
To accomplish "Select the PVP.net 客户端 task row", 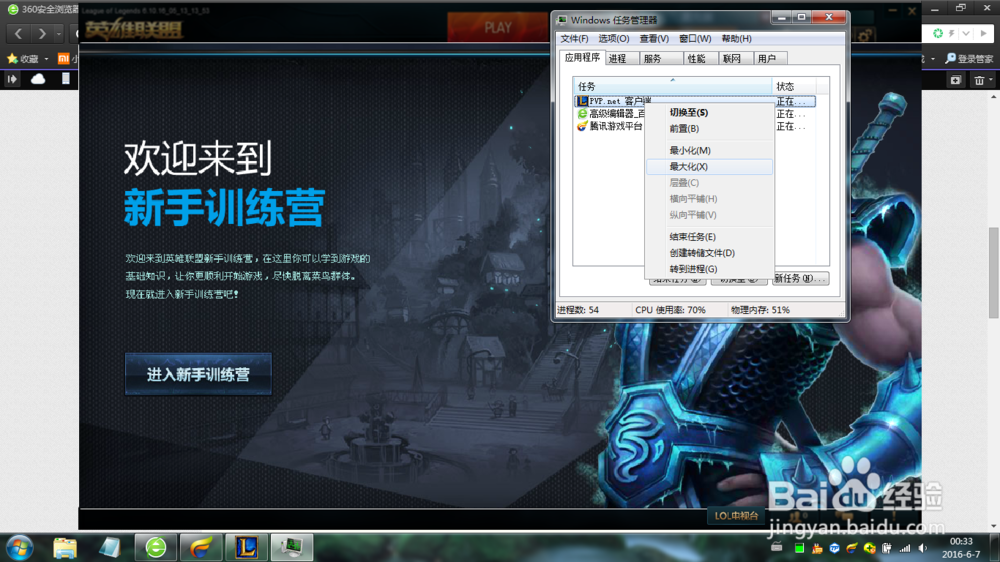I will coord(695,101).
